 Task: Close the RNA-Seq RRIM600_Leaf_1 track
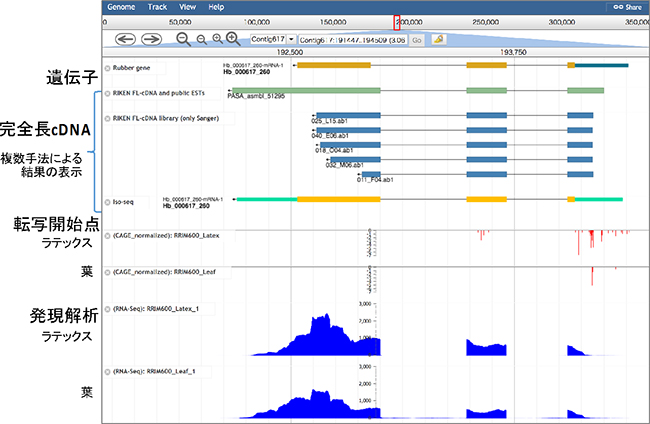pyautogui.click(x=107, y=371)
